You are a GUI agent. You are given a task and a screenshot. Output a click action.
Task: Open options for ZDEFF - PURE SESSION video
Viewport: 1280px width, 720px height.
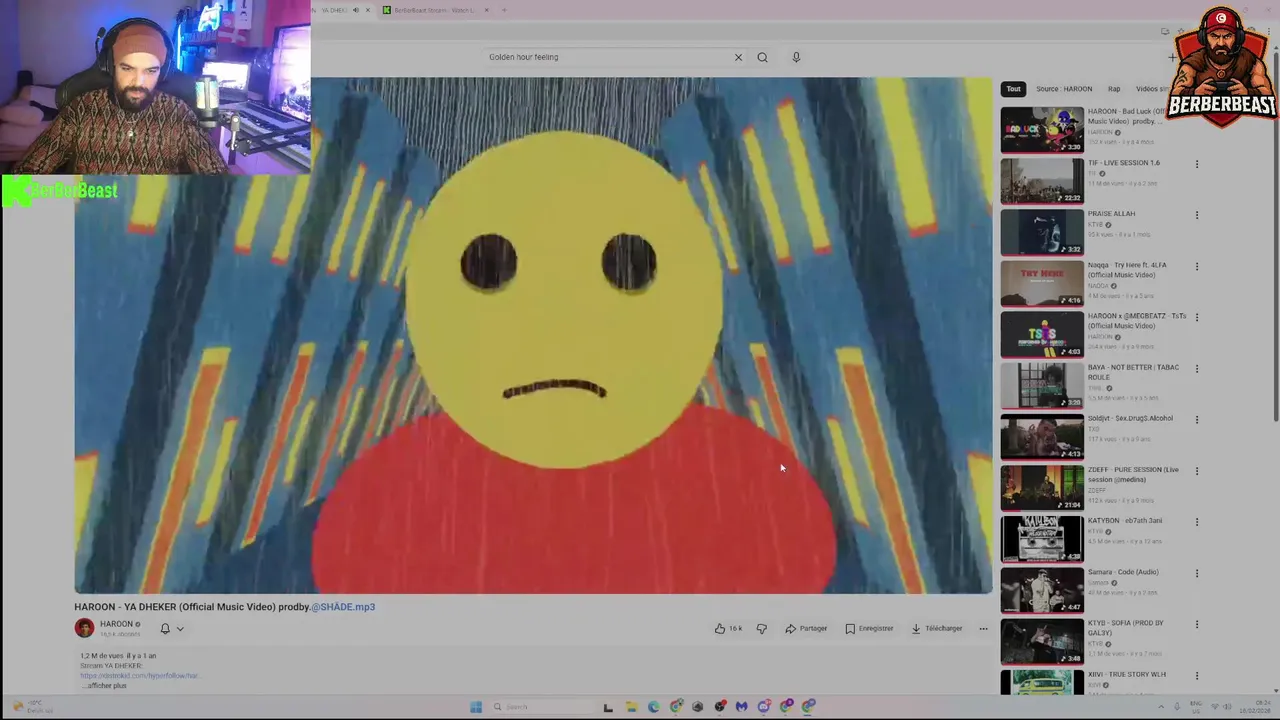(1196, 471)
